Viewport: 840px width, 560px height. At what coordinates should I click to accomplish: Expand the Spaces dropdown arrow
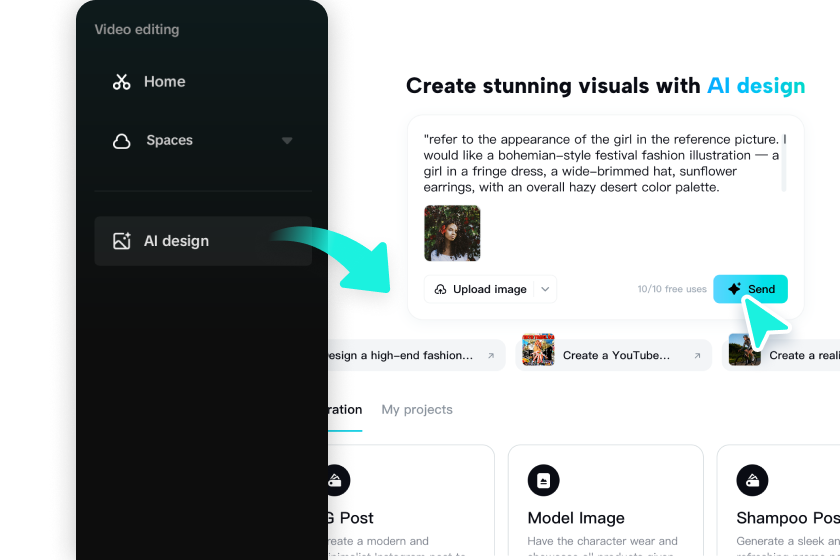point(287,141)
